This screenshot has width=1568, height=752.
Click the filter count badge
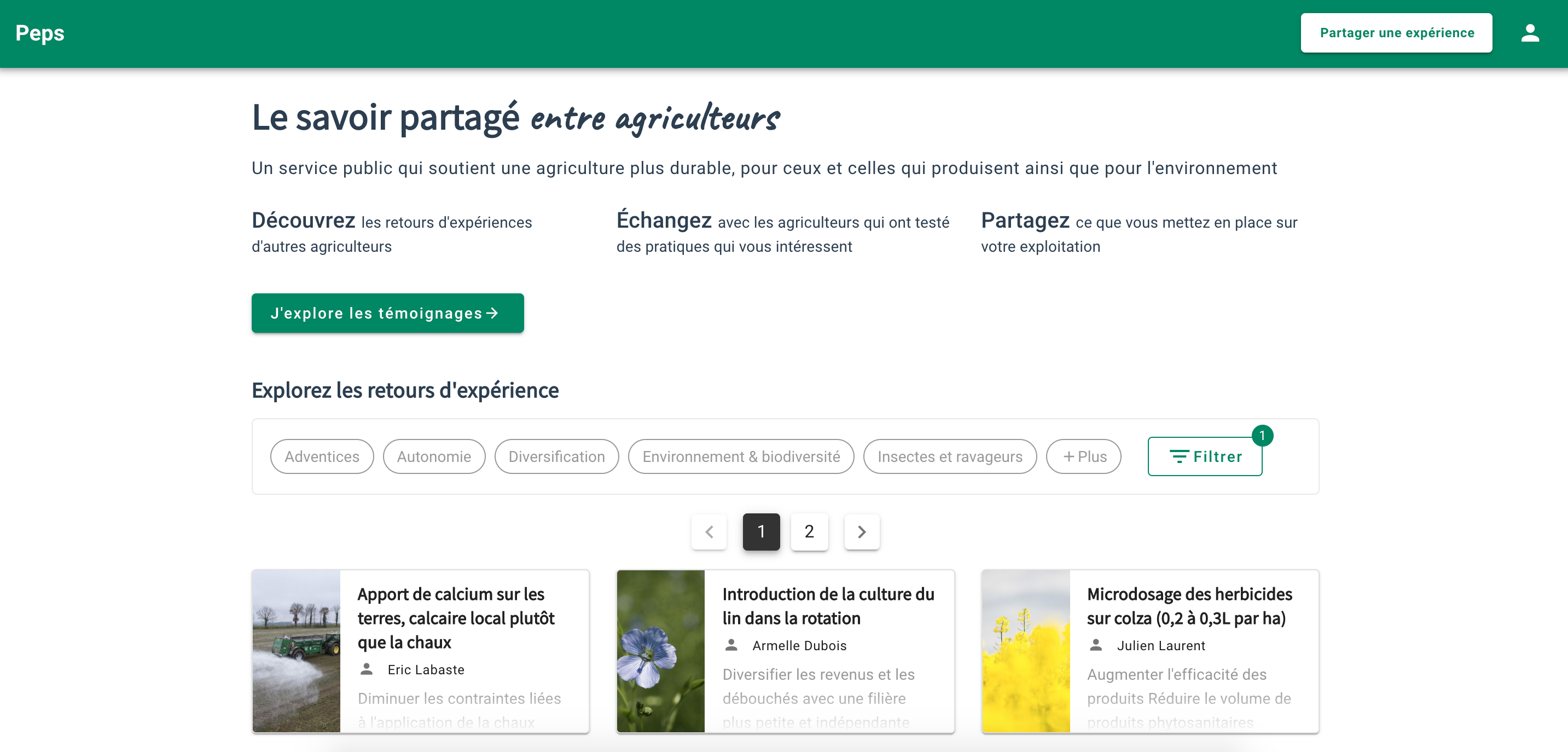pos(1262,435)
